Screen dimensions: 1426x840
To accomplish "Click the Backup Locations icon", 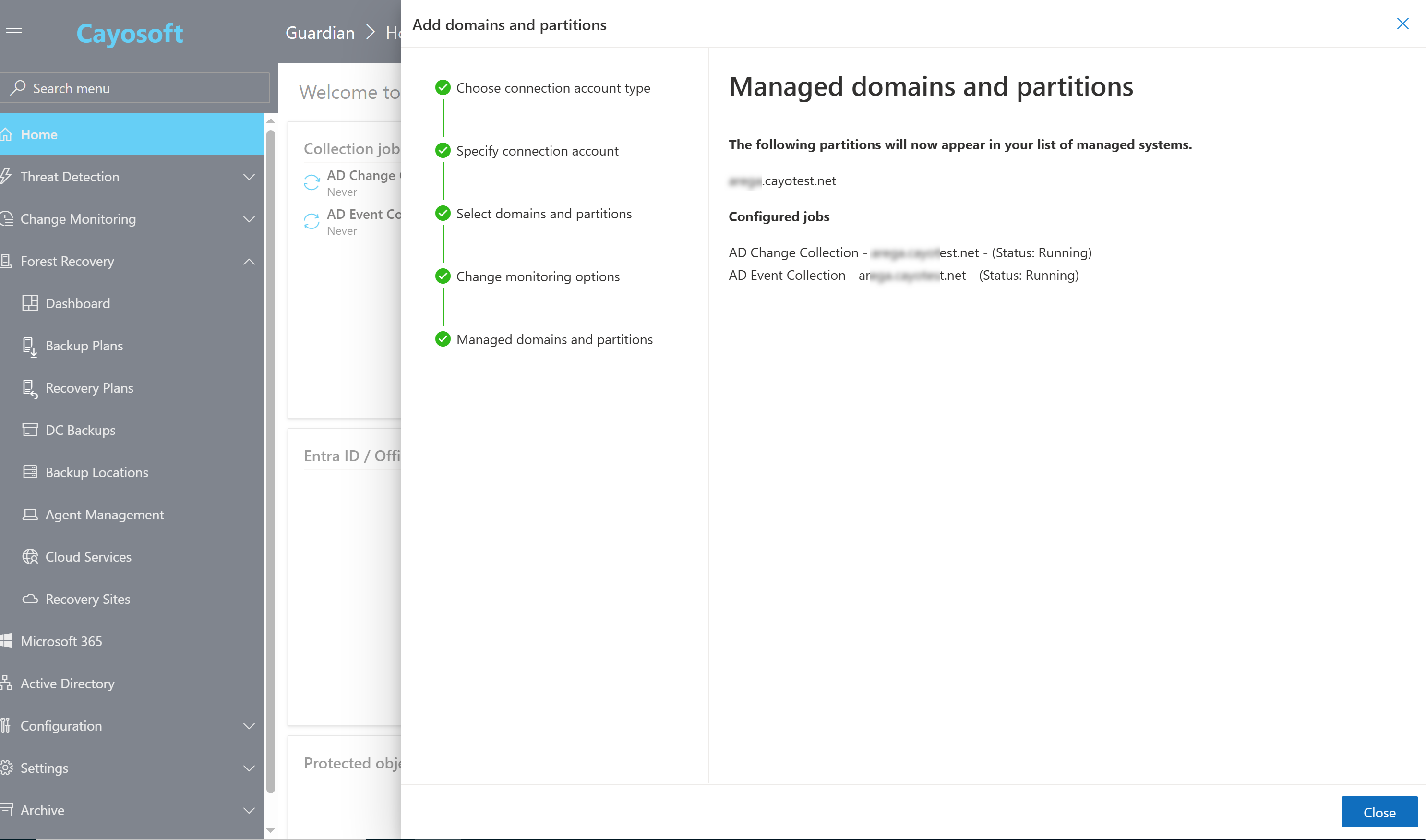I will pos(30,472).
